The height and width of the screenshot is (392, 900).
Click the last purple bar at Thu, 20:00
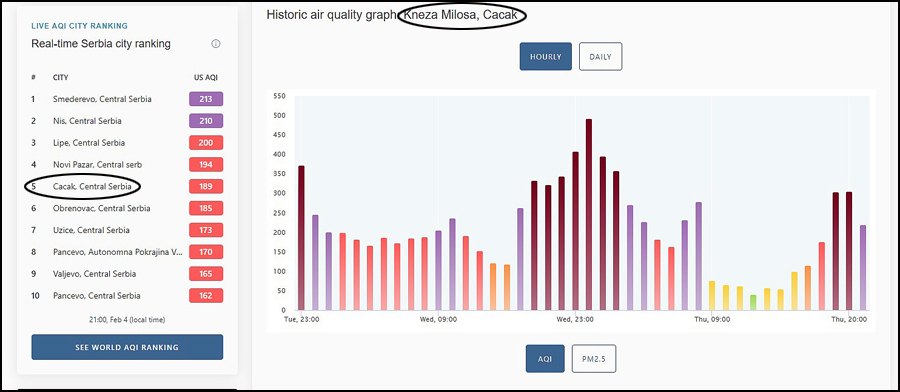[863, 268]
